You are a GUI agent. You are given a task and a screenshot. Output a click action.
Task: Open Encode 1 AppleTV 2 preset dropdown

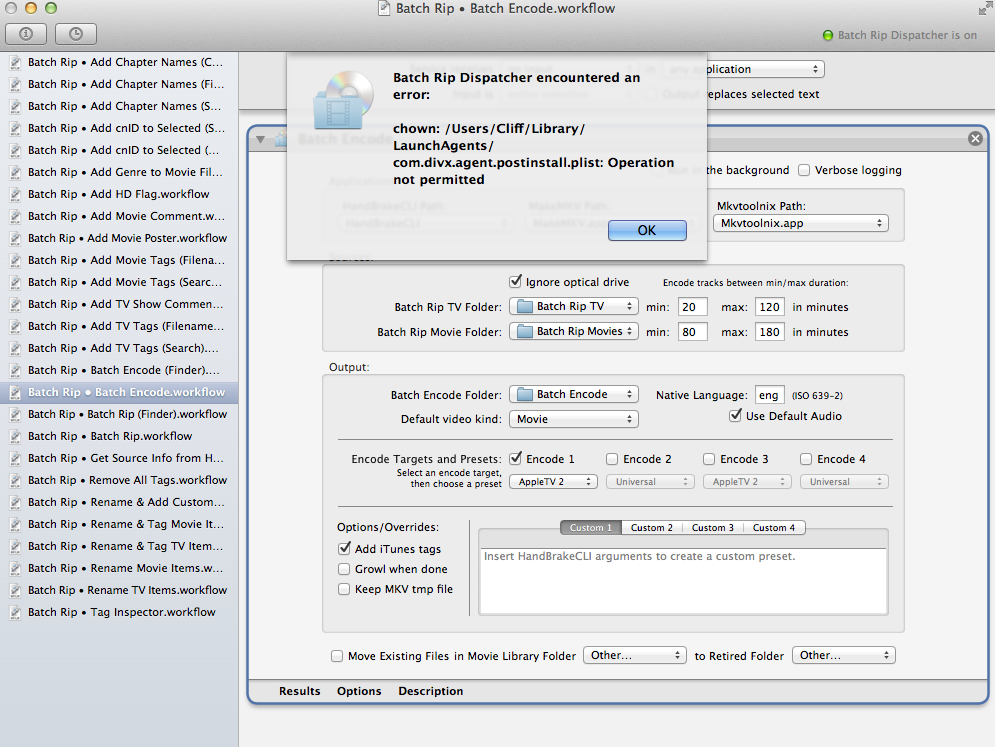(x=553, y=482)
